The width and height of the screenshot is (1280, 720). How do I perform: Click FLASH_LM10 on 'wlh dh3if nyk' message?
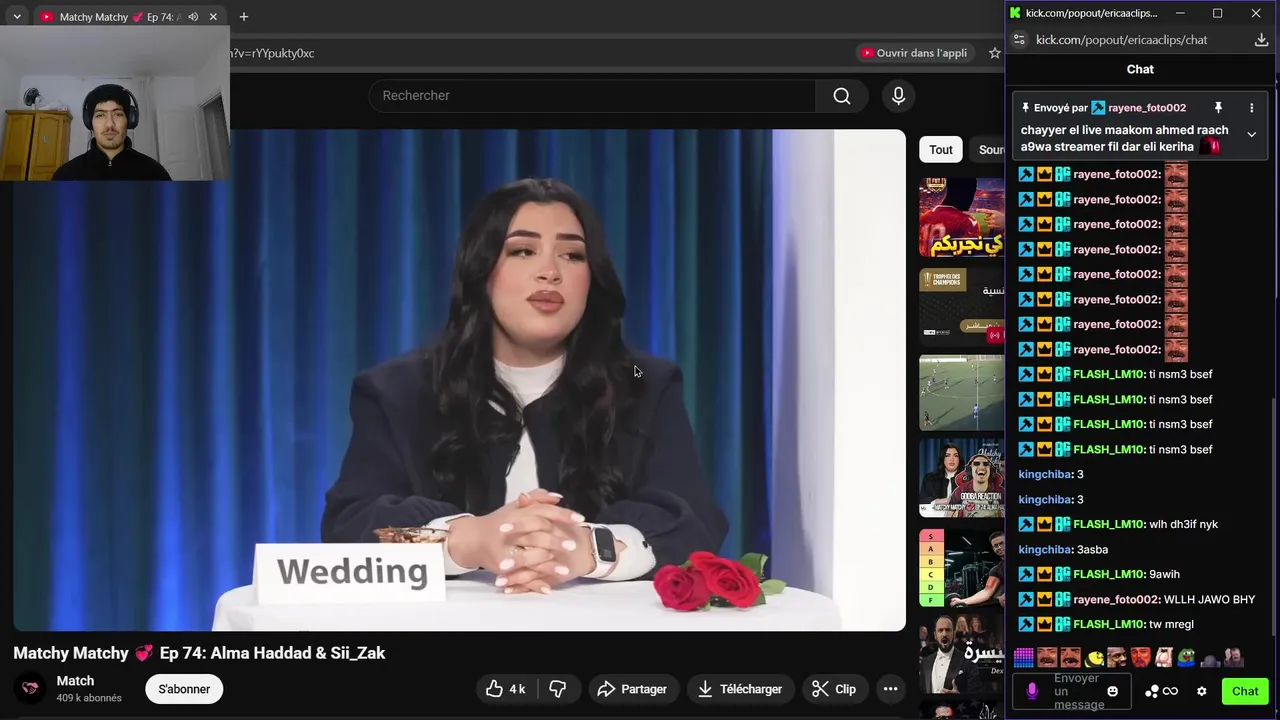click(x=1108, y=524)
